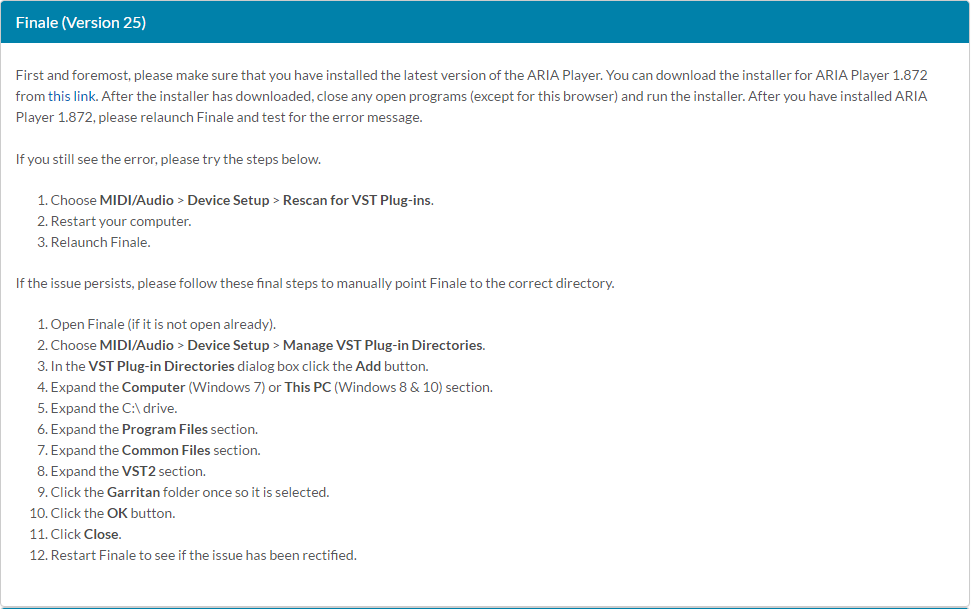Click 'If you still see the error' sentence

pyautogui.click(x=168, y=159)
